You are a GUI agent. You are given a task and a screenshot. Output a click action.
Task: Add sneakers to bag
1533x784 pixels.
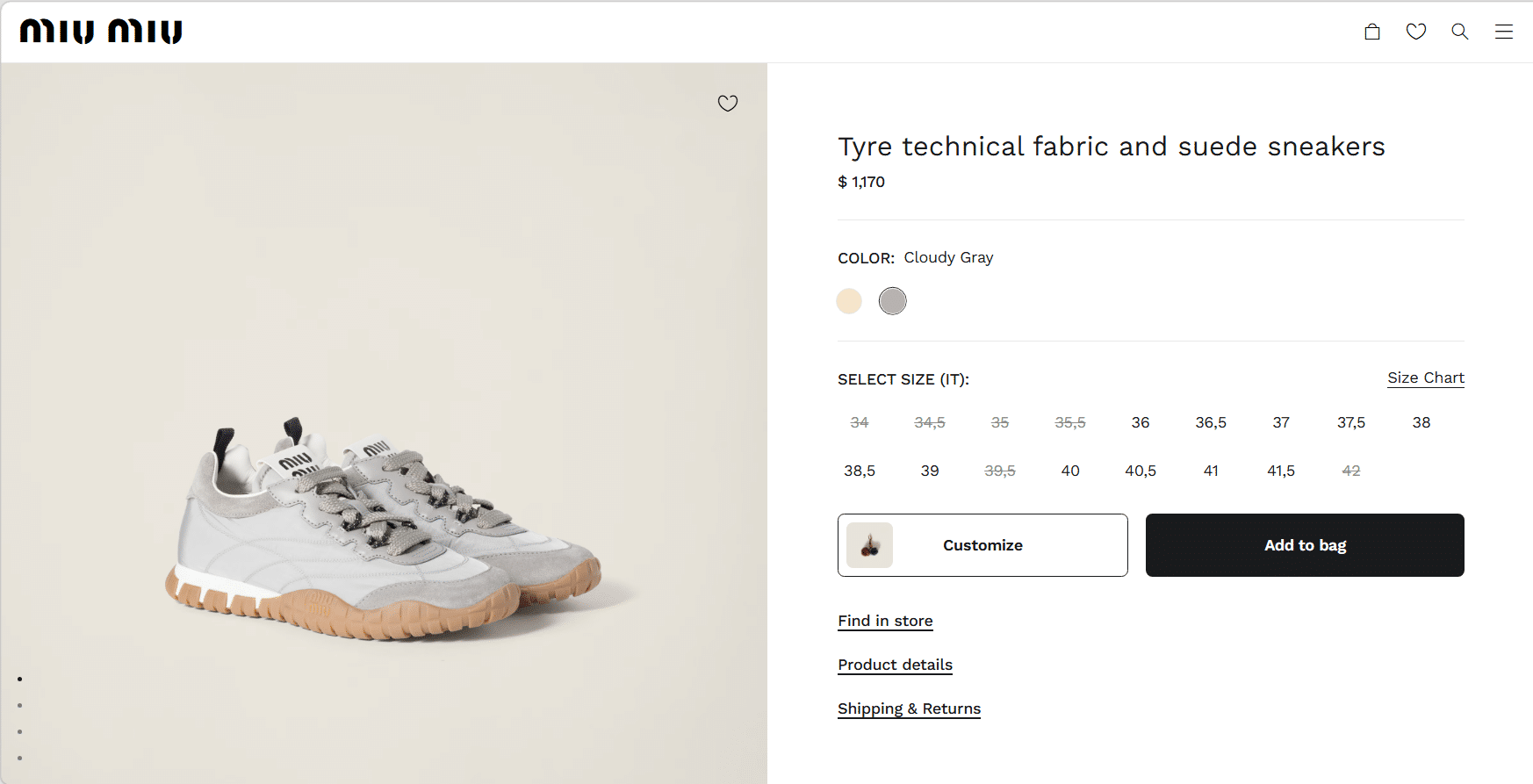1305,545
